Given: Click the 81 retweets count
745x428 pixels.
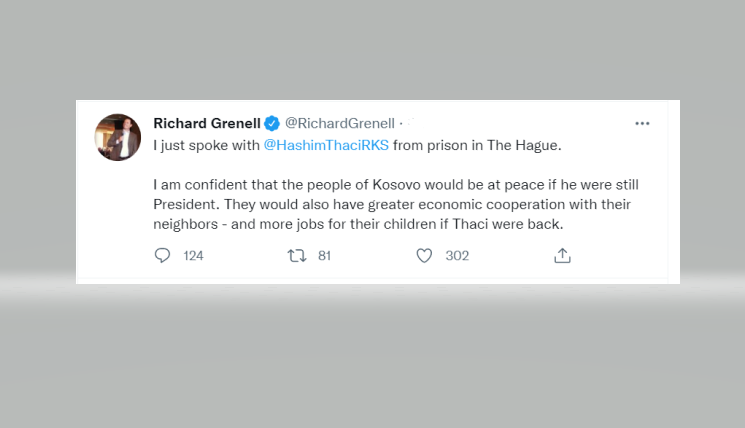Looking at the screenshot, I should pos(324,256).
